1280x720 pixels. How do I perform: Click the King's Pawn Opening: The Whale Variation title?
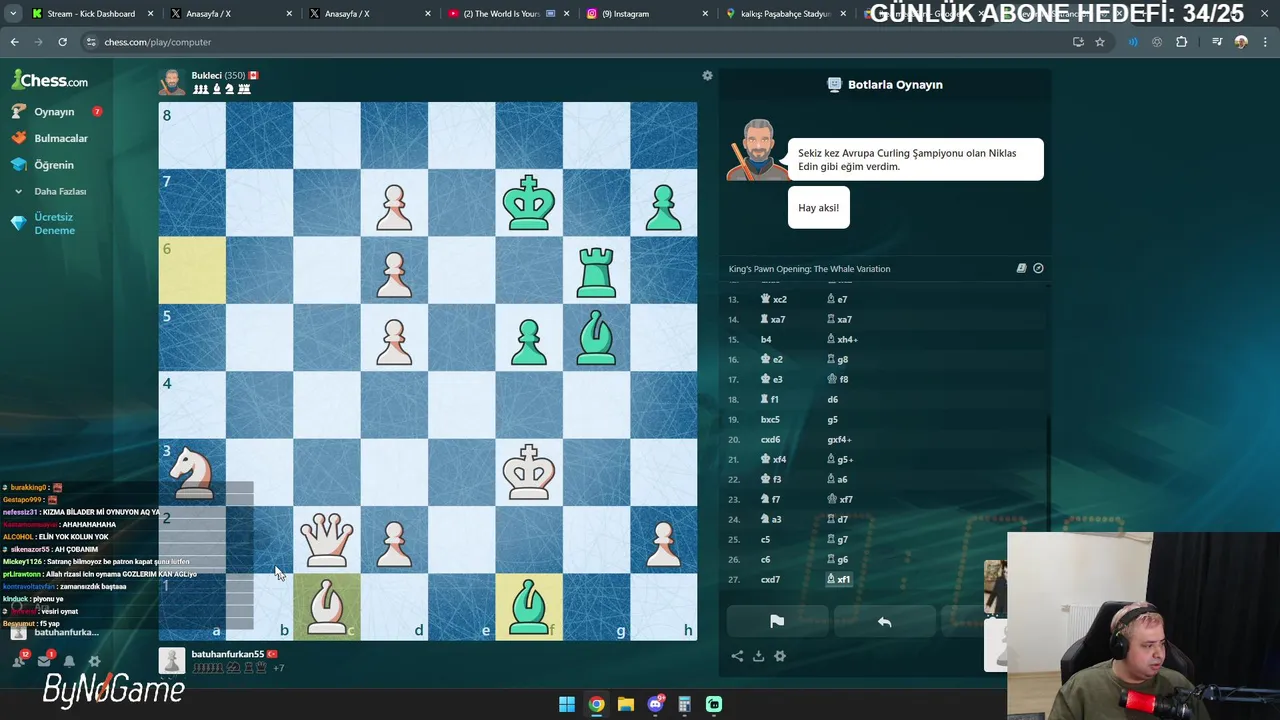(809, 268)
